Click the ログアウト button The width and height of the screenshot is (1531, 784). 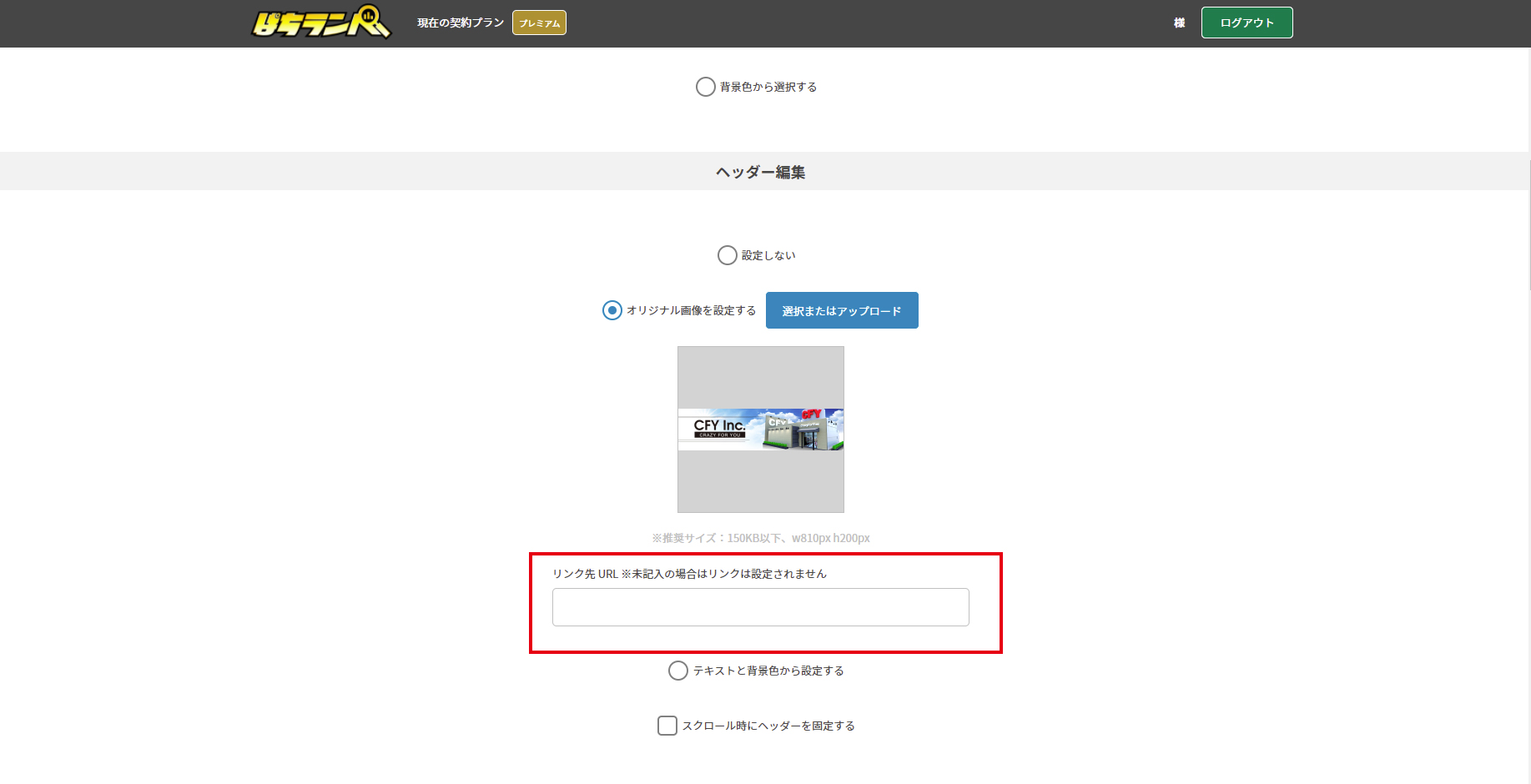(x=1246, y=23)
